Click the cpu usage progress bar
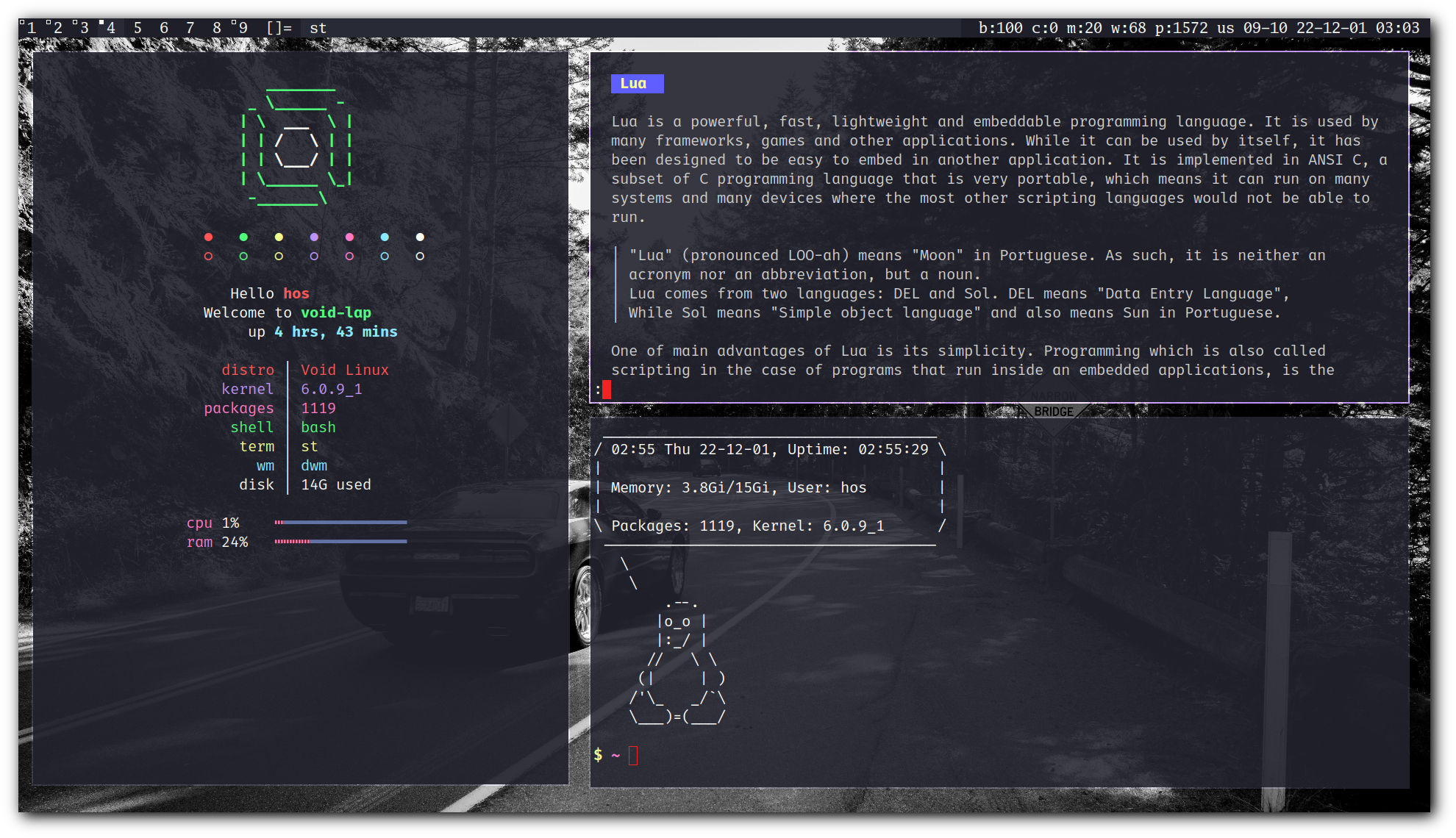The width and height of the screenshot is (1456, 838). pos(340,523)
